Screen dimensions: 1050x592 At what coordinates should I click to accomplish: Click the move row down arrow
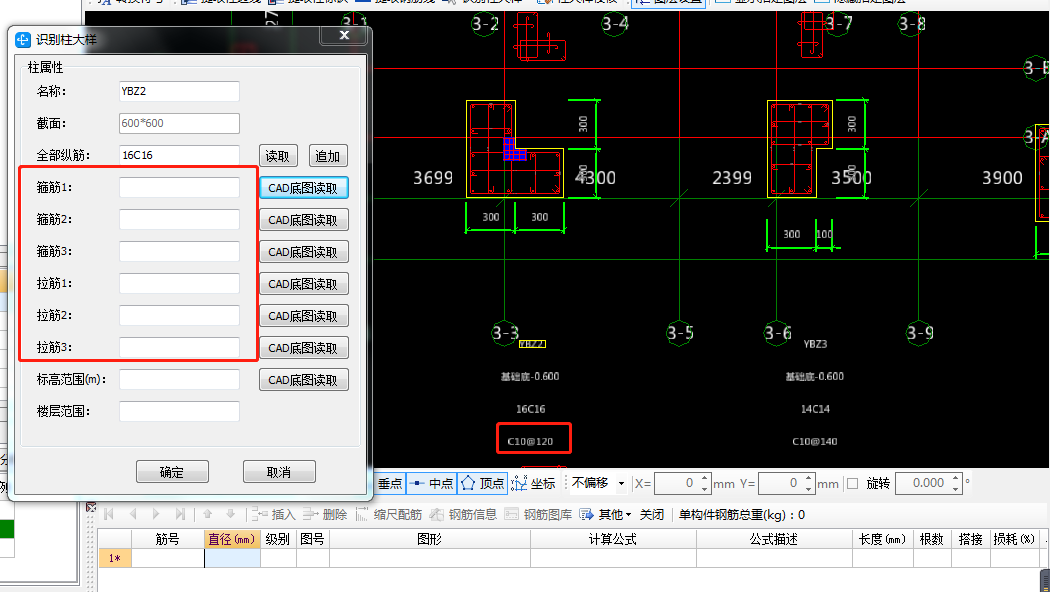(230, 514)
